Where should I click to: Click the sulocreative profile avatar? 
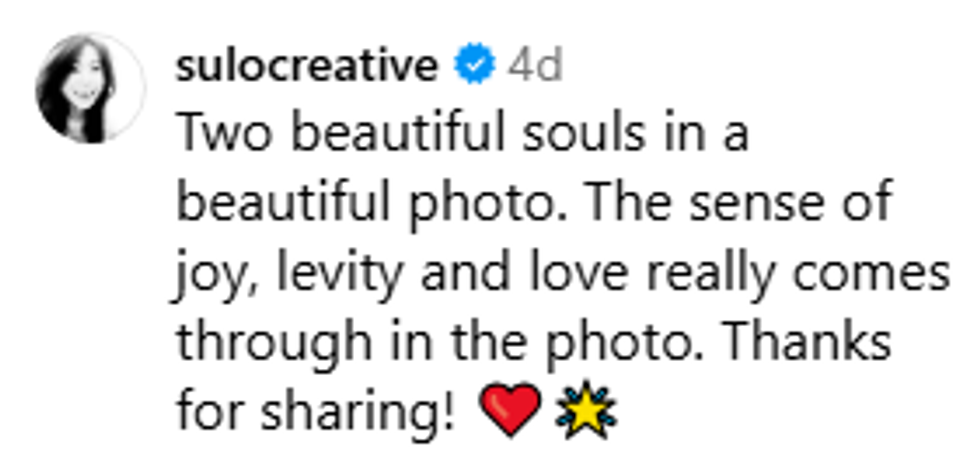(x=91, y=88)
